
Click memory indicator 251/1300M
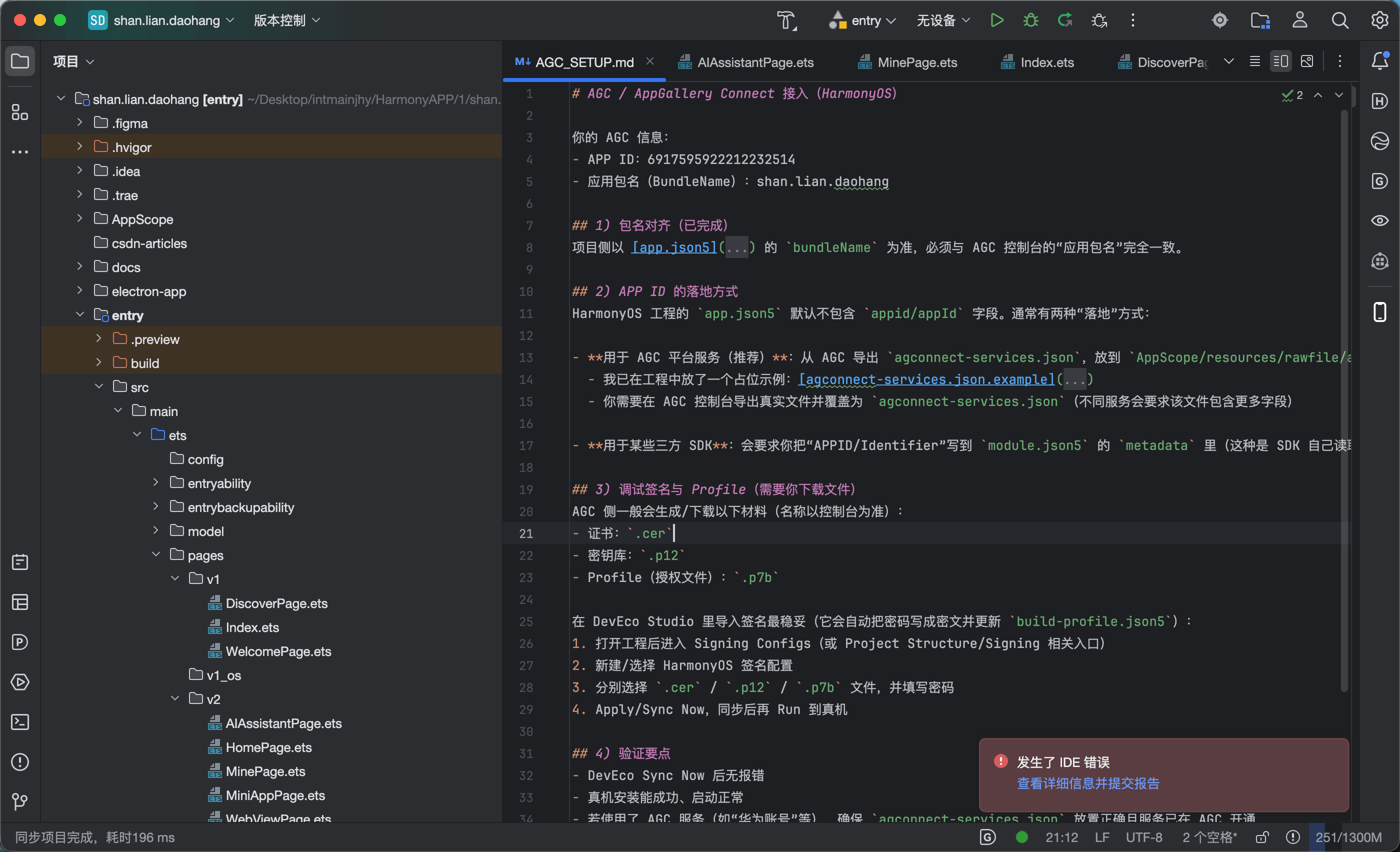1348,837
